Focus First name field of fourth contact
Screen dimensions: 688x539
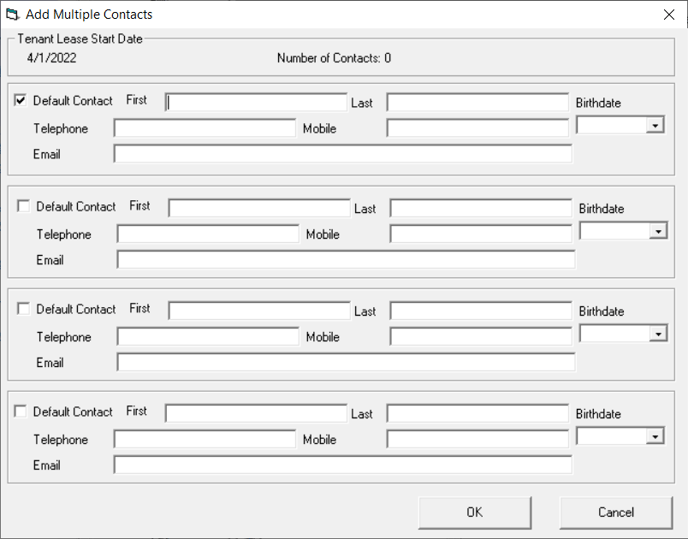coord(256,413)
